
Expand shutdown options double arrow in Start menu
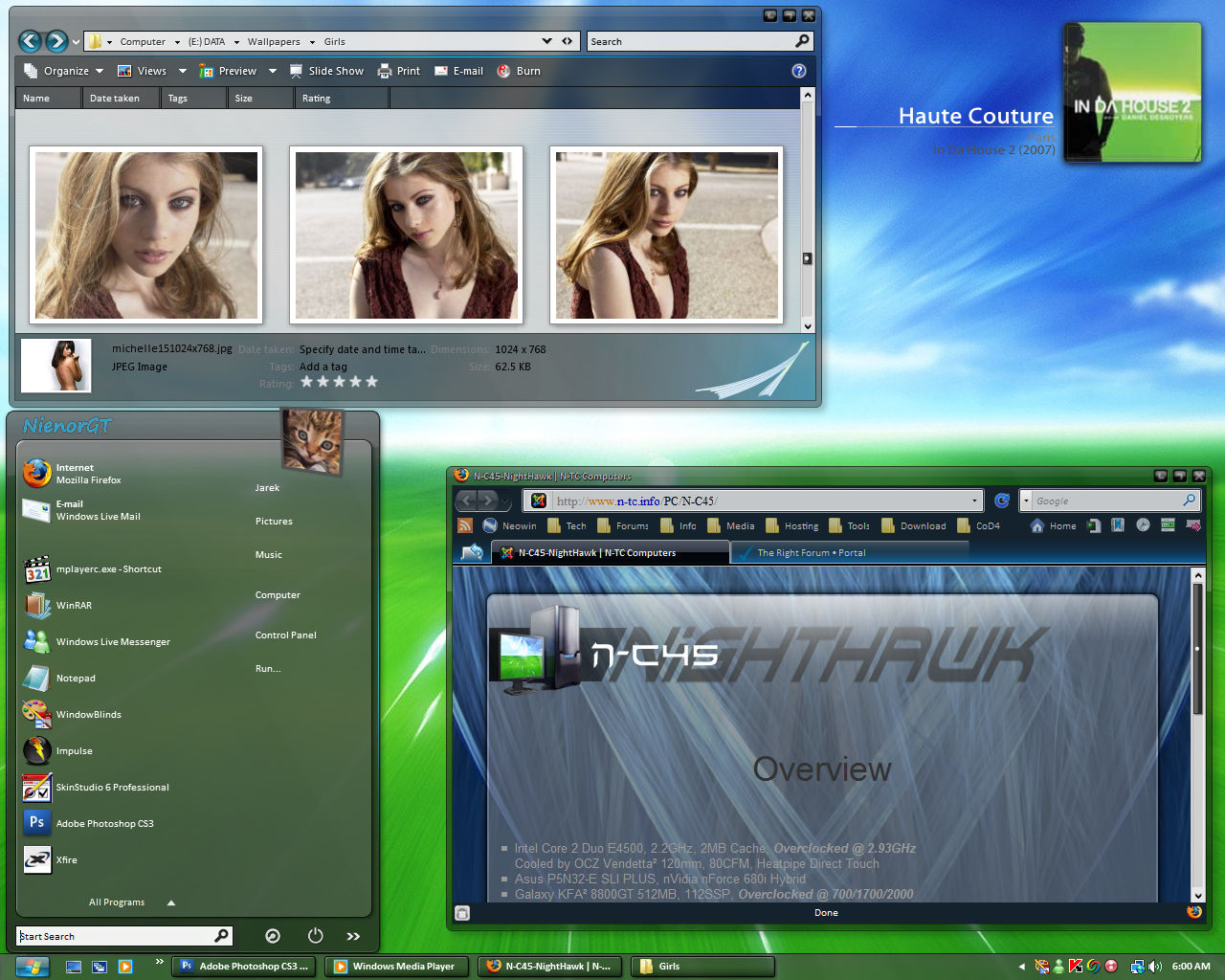click(353, 936)
